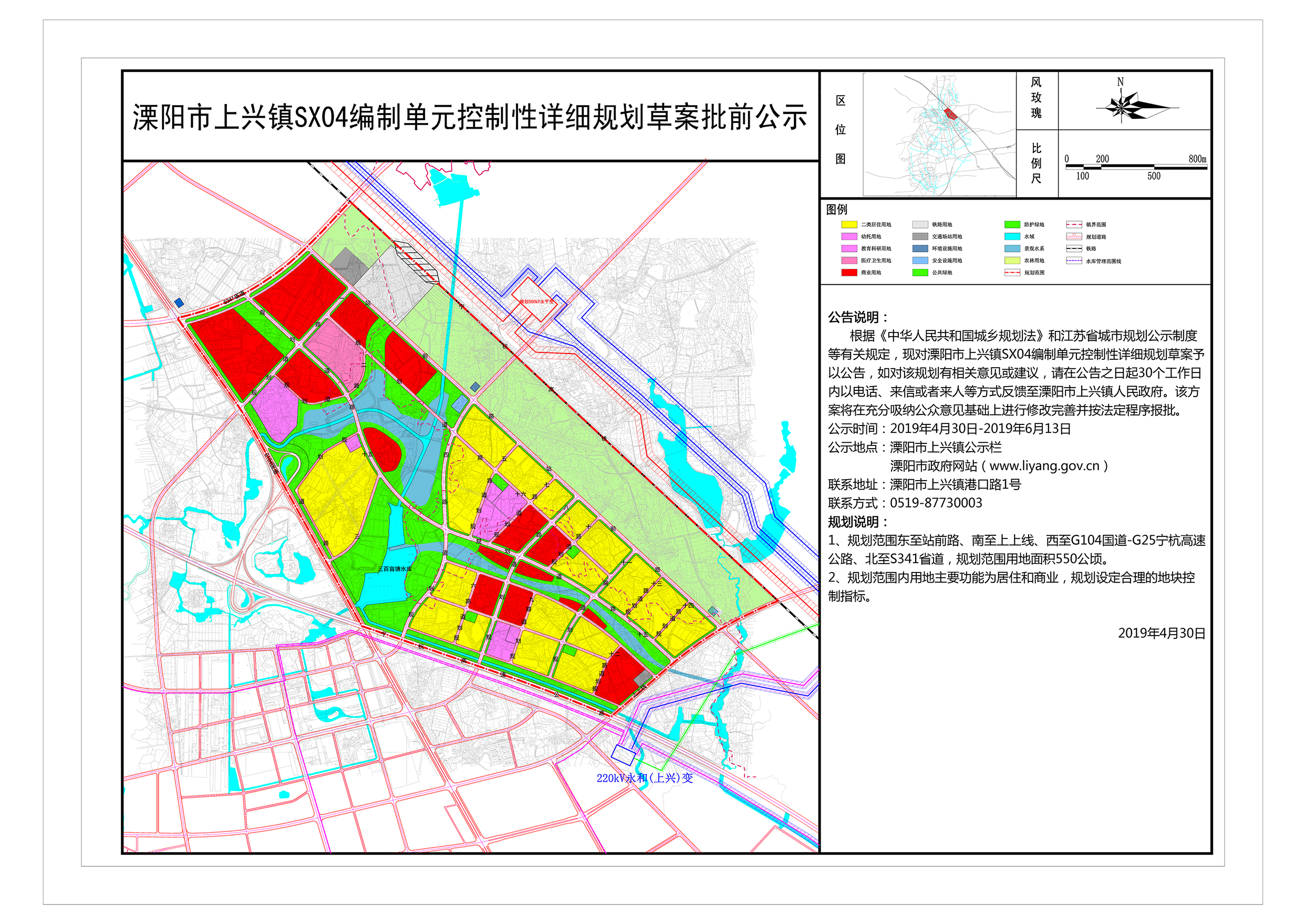
Task: Select the legend label 农林用地
Action: coord(1034,261)
